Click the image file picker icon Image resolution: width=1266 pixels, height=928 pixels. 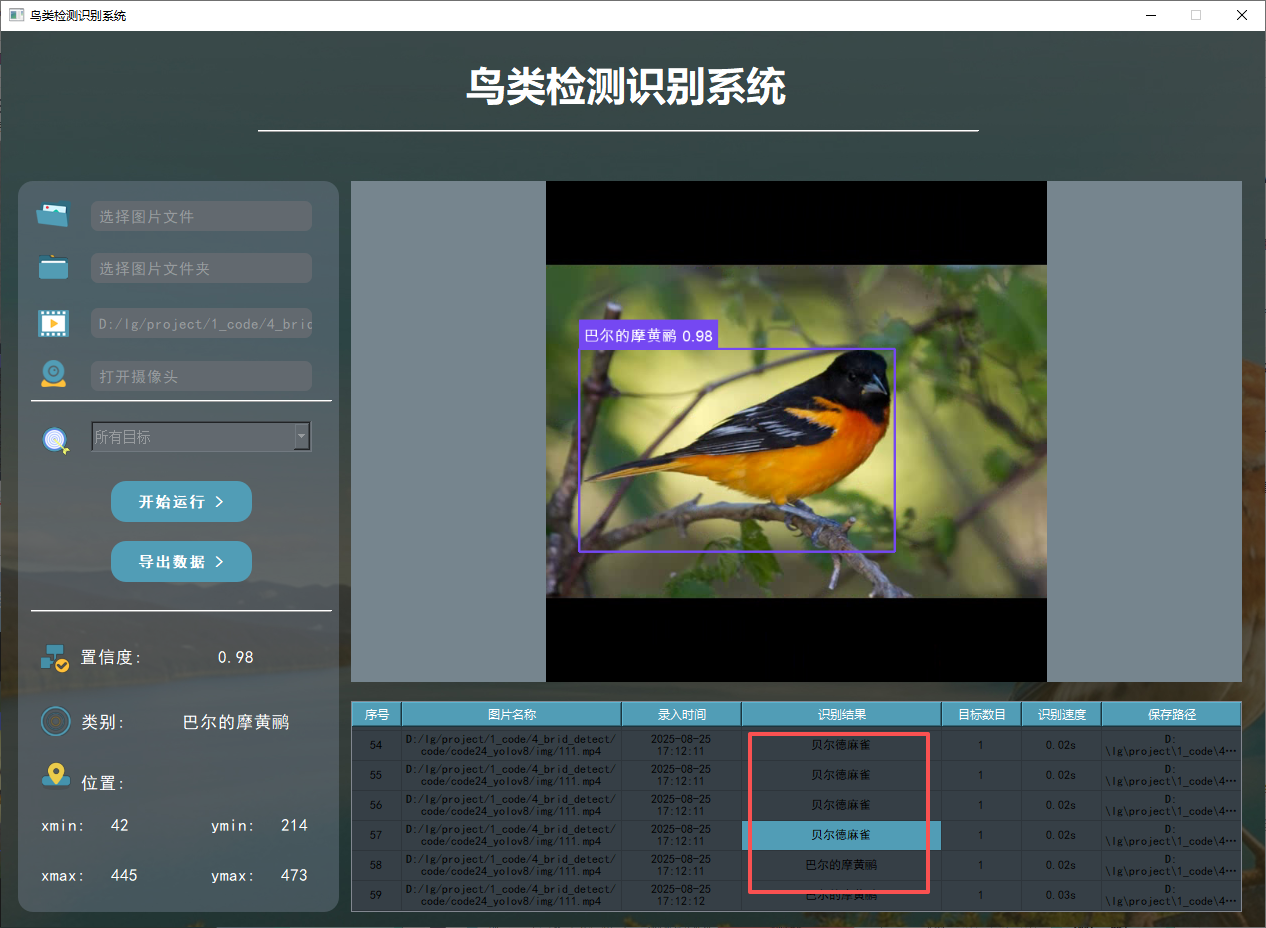(53, 214)
